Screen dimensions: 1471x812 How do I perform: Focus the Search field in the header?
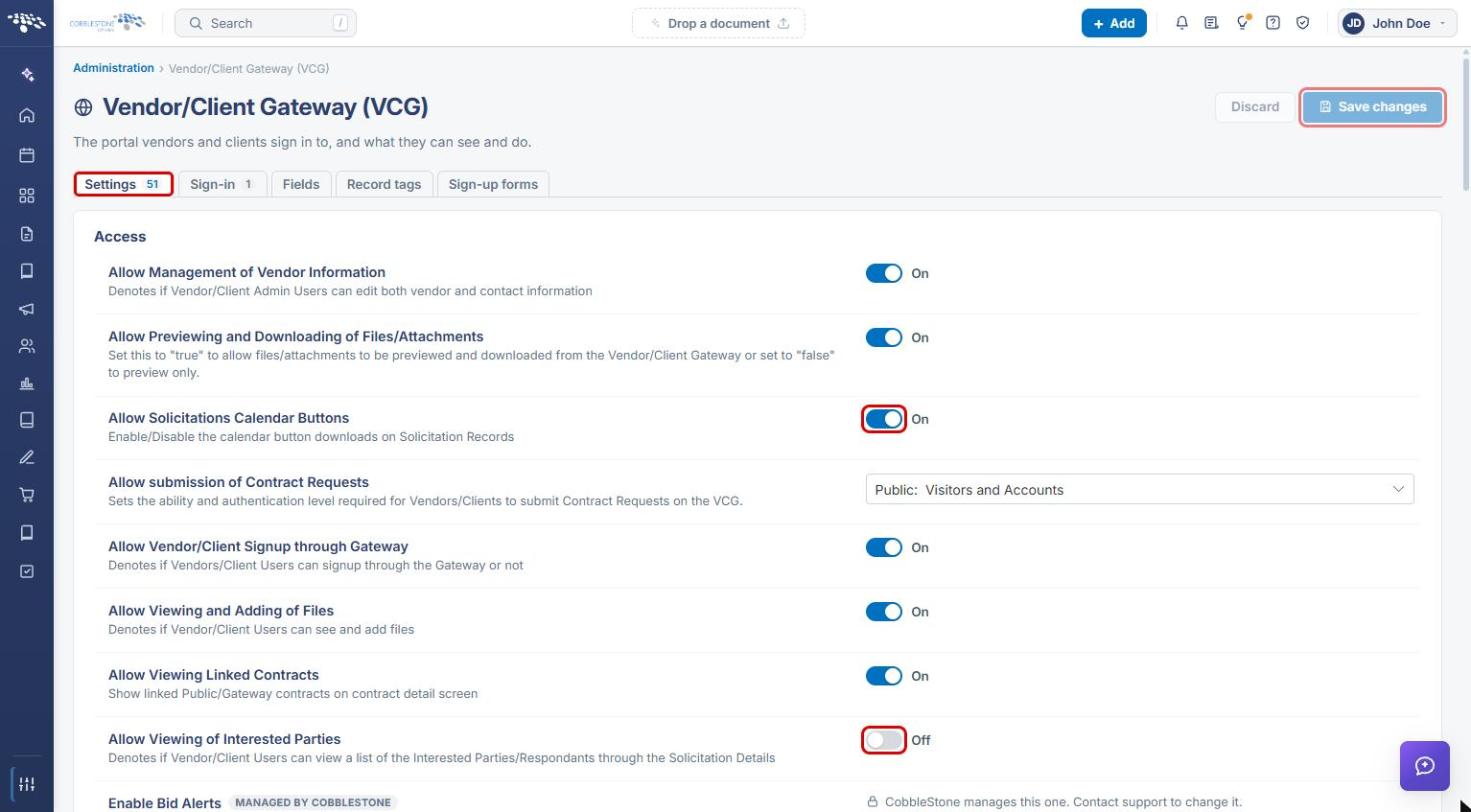[265, 23]
